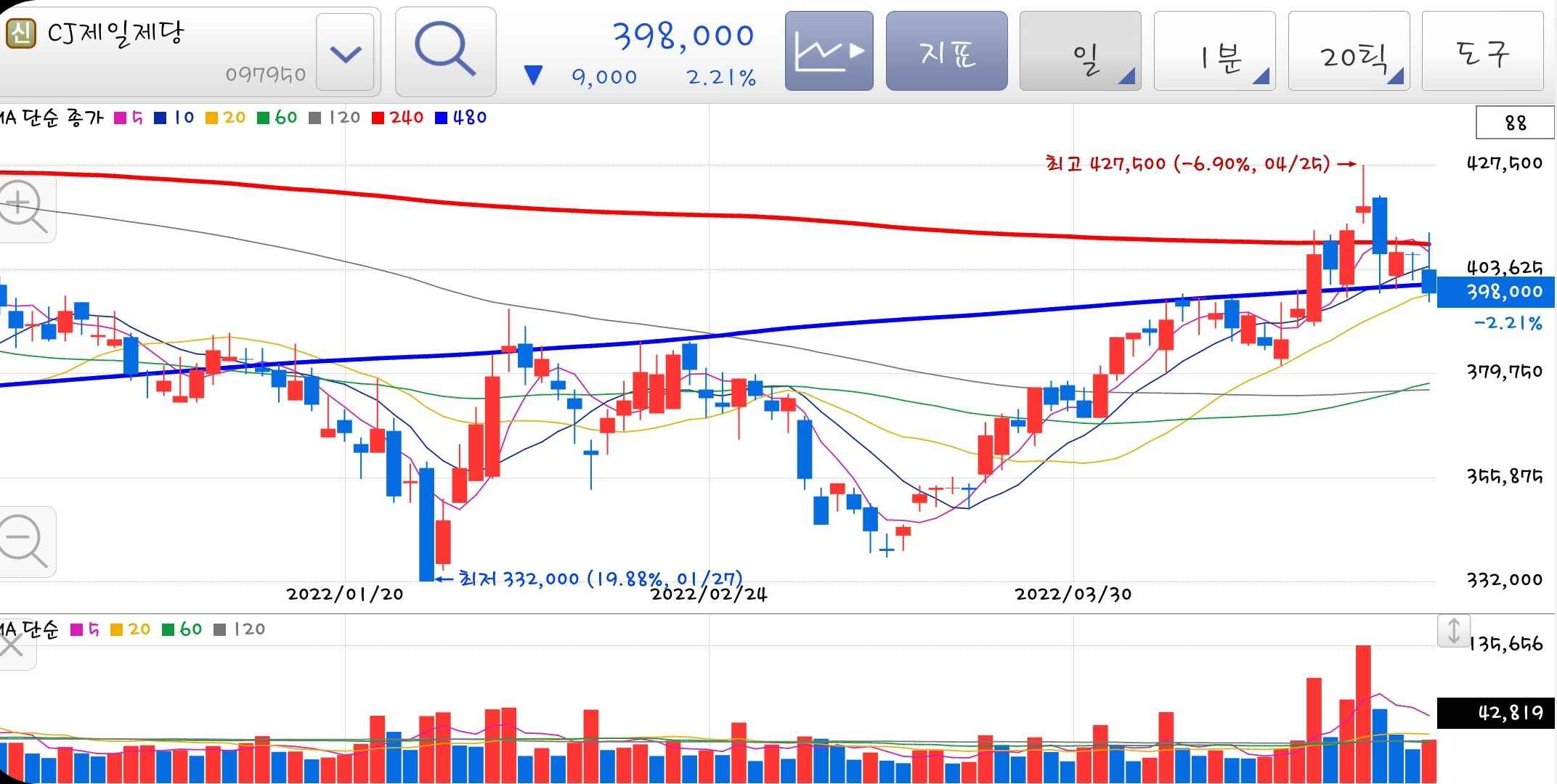Tap the 379,750 price axis label

(x=1504, y=372)
